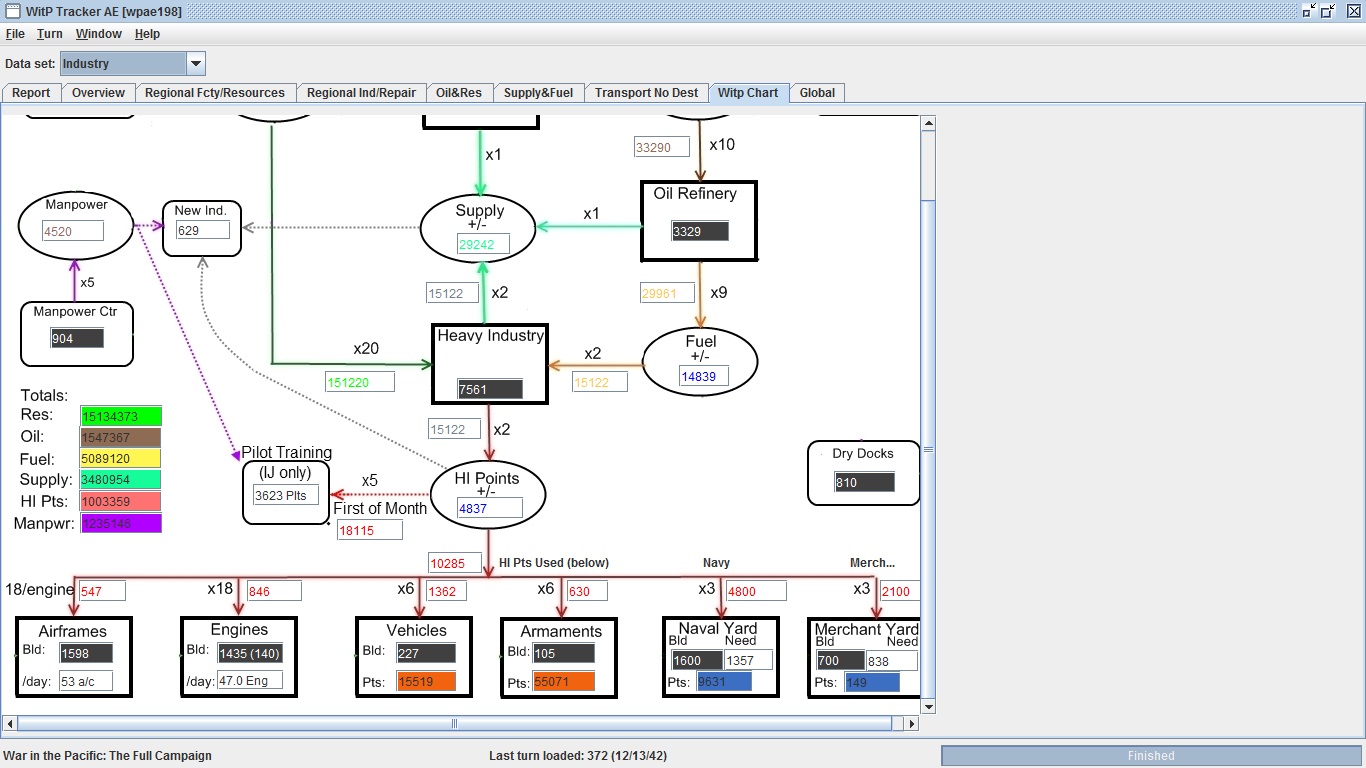The image size is (1366, 768).
Task: Click vertical scrollbar up arrow
Action: click(928, 123)
